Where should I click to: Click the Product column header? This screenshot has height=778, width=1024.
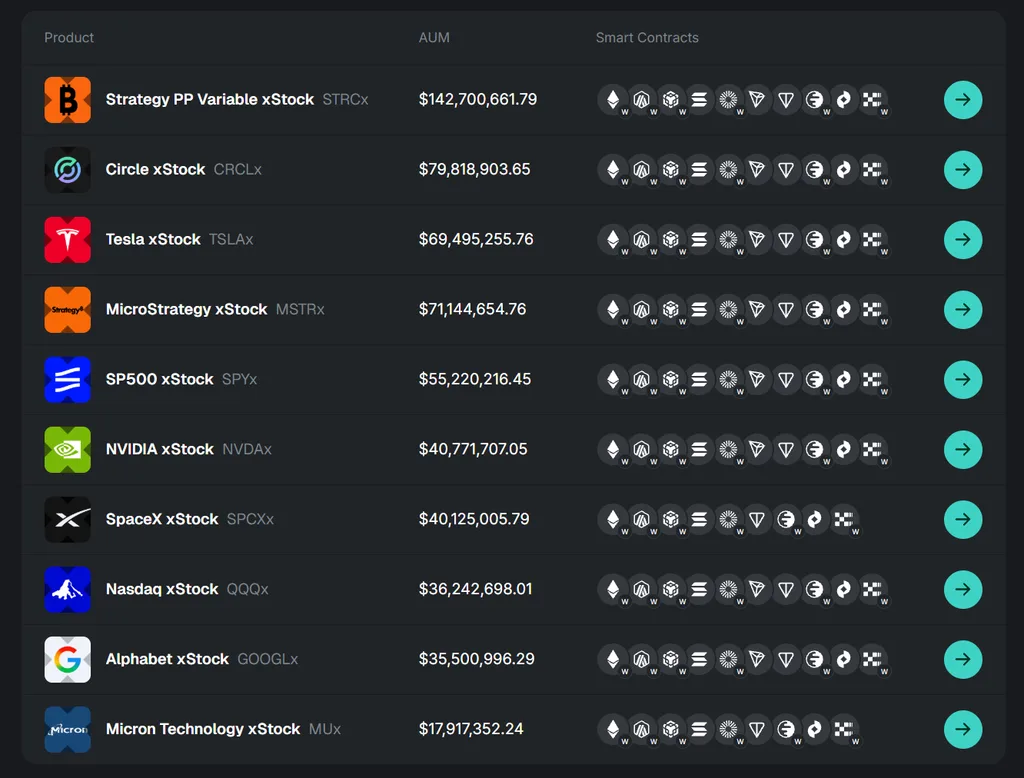[x=69, y=38]
